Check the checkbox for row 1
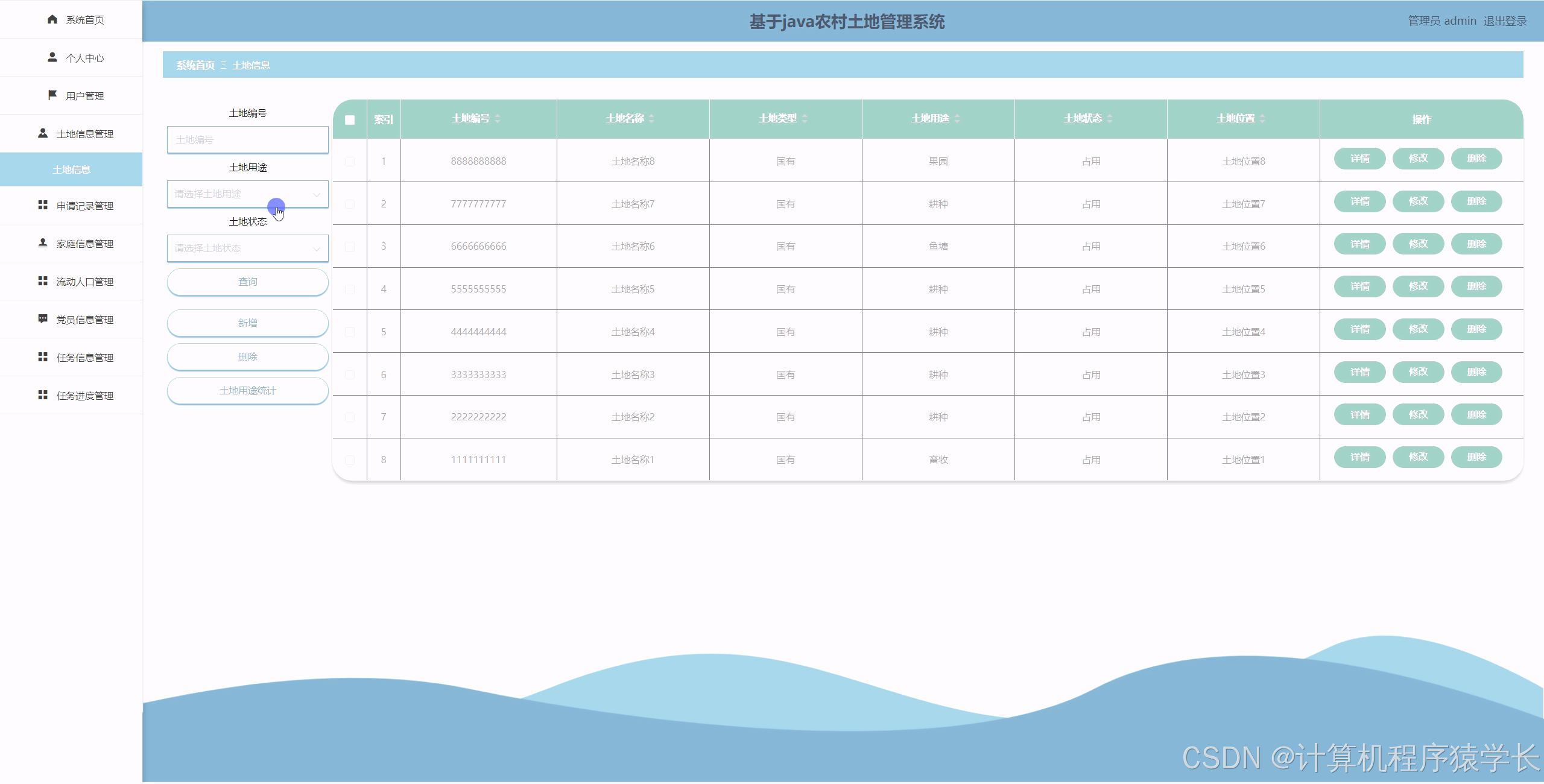 [350, 162]
